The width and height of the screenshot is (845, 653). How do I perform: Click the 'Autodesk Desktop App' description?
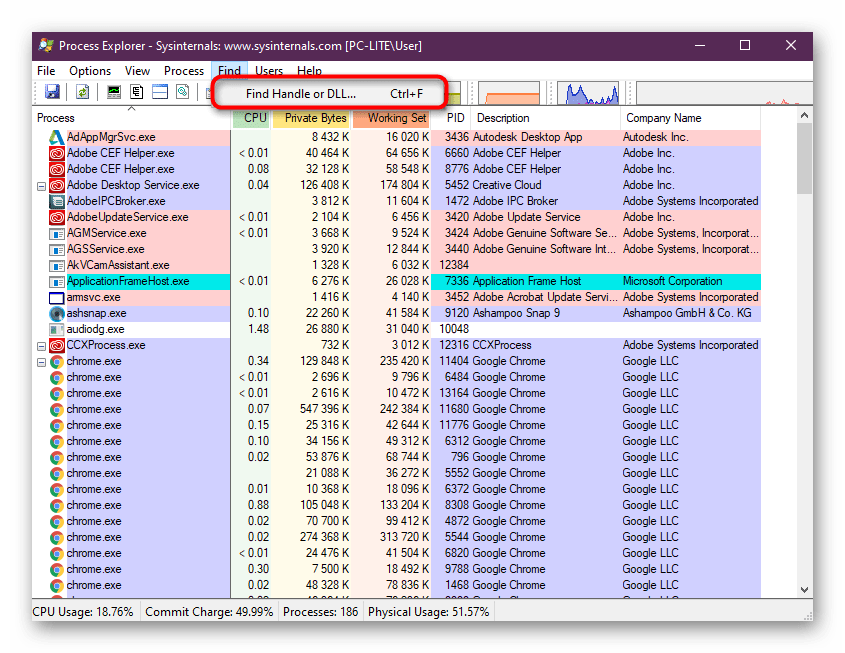tap(528, 137)
